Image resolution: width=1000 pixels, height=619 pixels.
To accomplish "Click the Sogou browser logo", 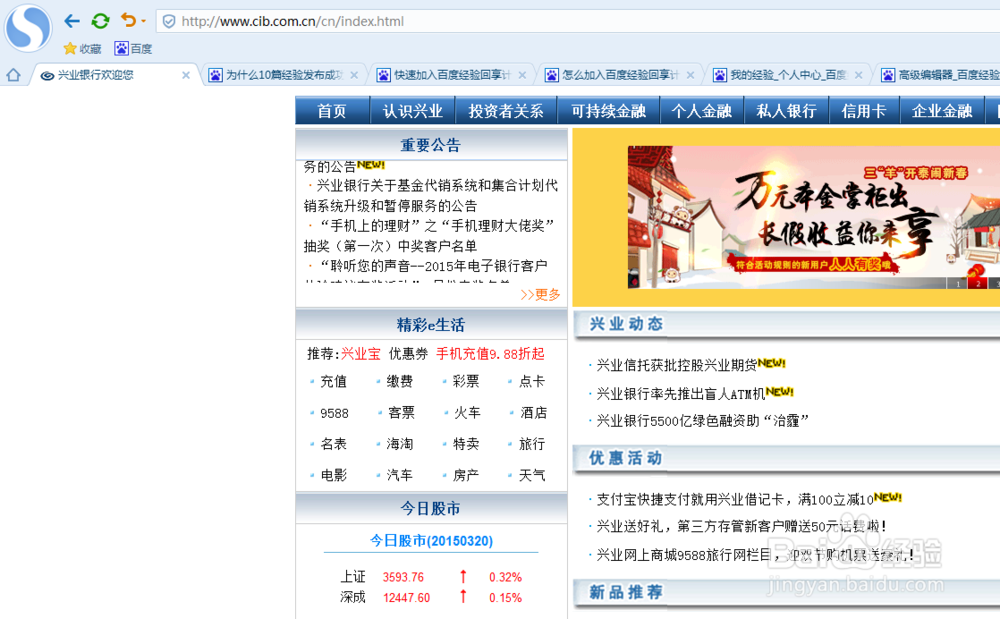I will [27, 28].
